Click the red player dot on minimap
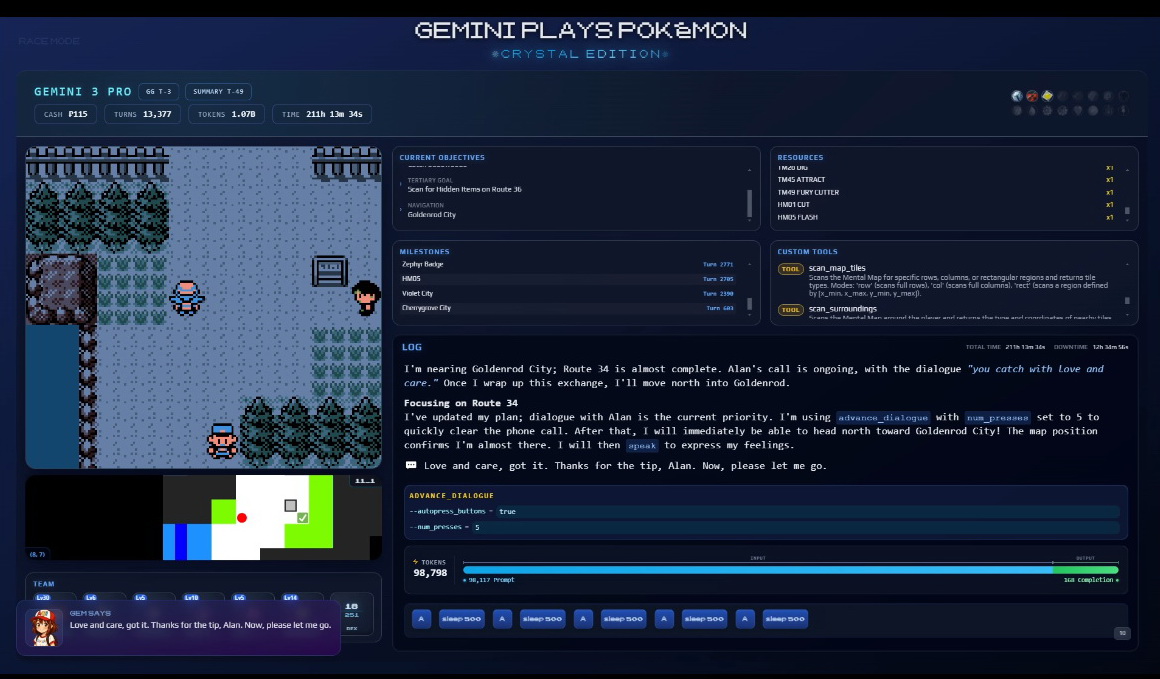This screenshot has height=679, width=1160. [x=242, y=517]
